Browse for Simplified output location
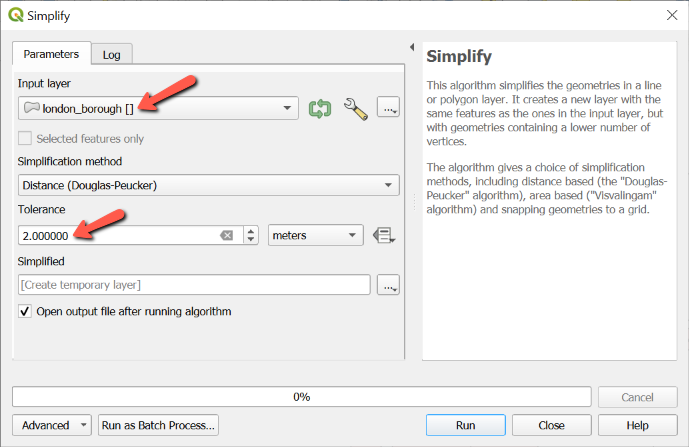 click(388, 285)
